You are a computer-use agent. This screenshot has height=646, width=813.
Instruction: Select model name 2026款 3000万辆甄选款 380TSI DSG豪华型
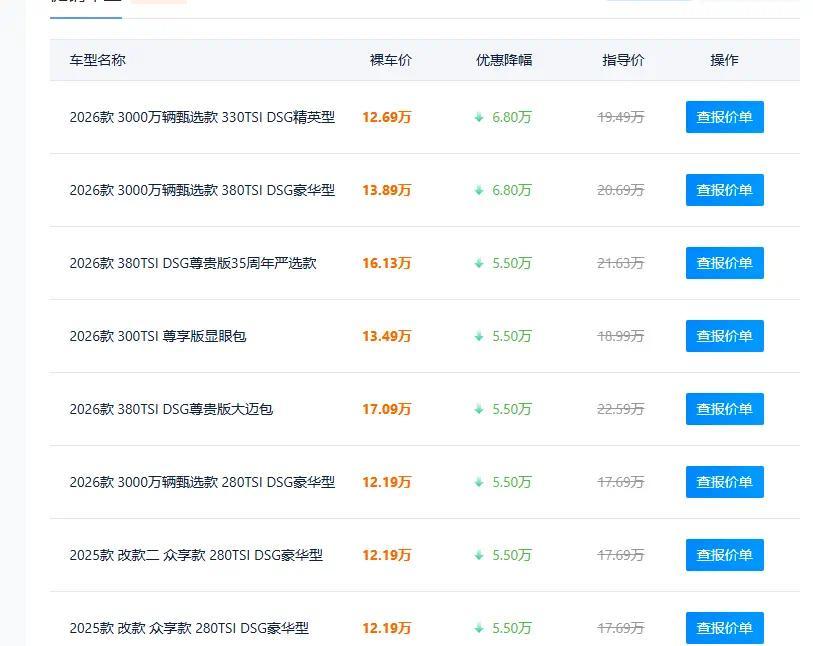202,190
